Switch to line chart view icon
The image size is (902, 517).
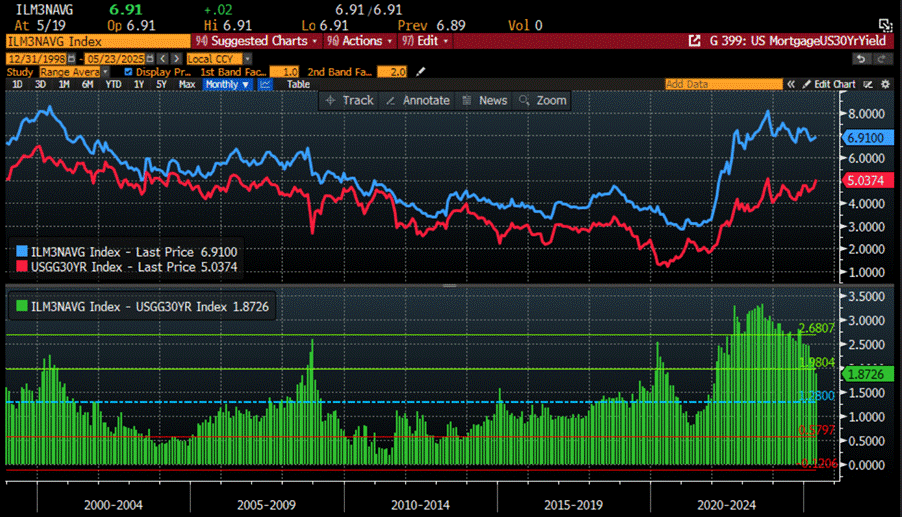tap(265, 85)
